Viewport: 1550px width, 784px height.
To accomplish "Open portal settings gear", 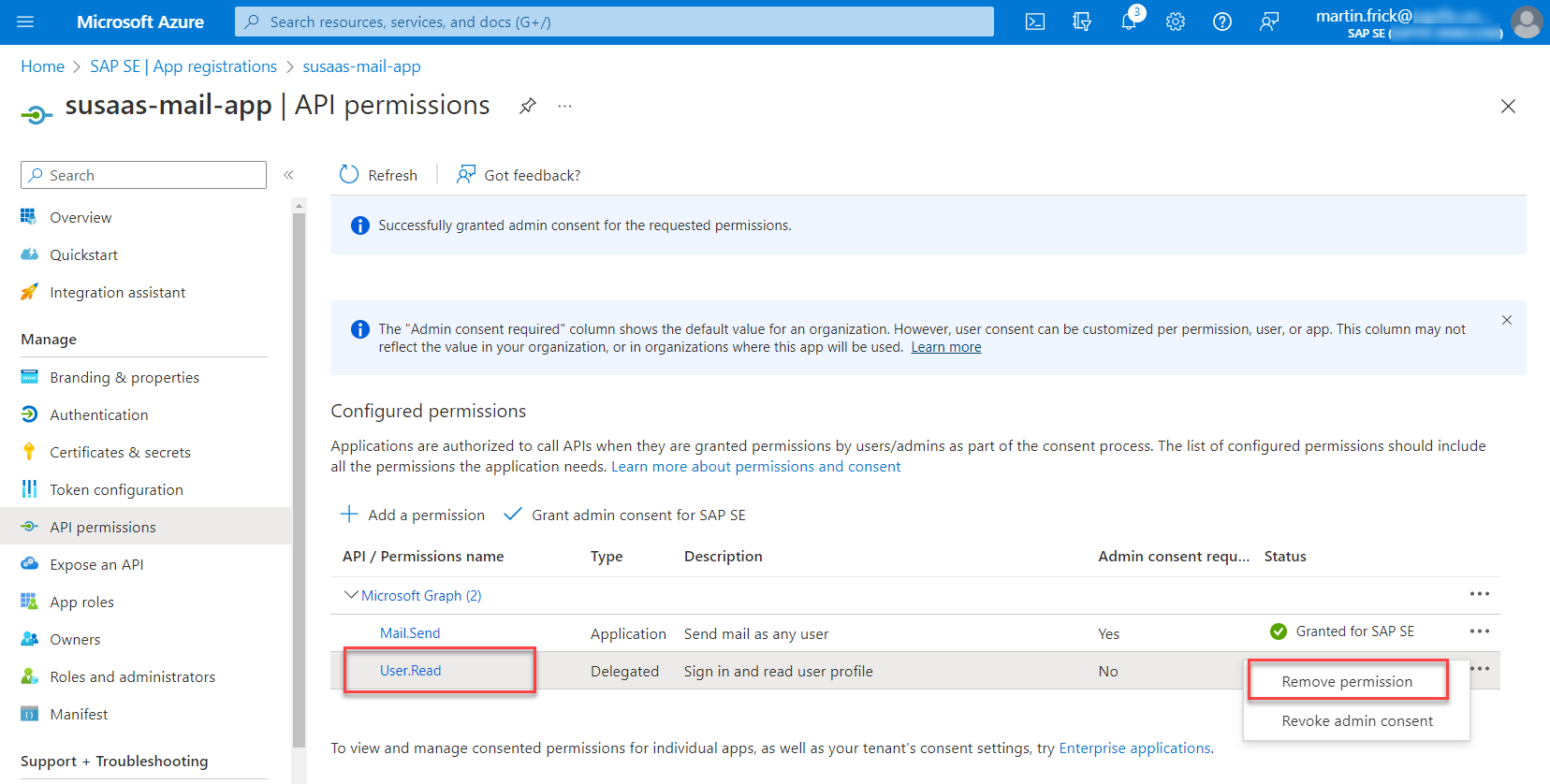I will click(x=1176, y=22).
